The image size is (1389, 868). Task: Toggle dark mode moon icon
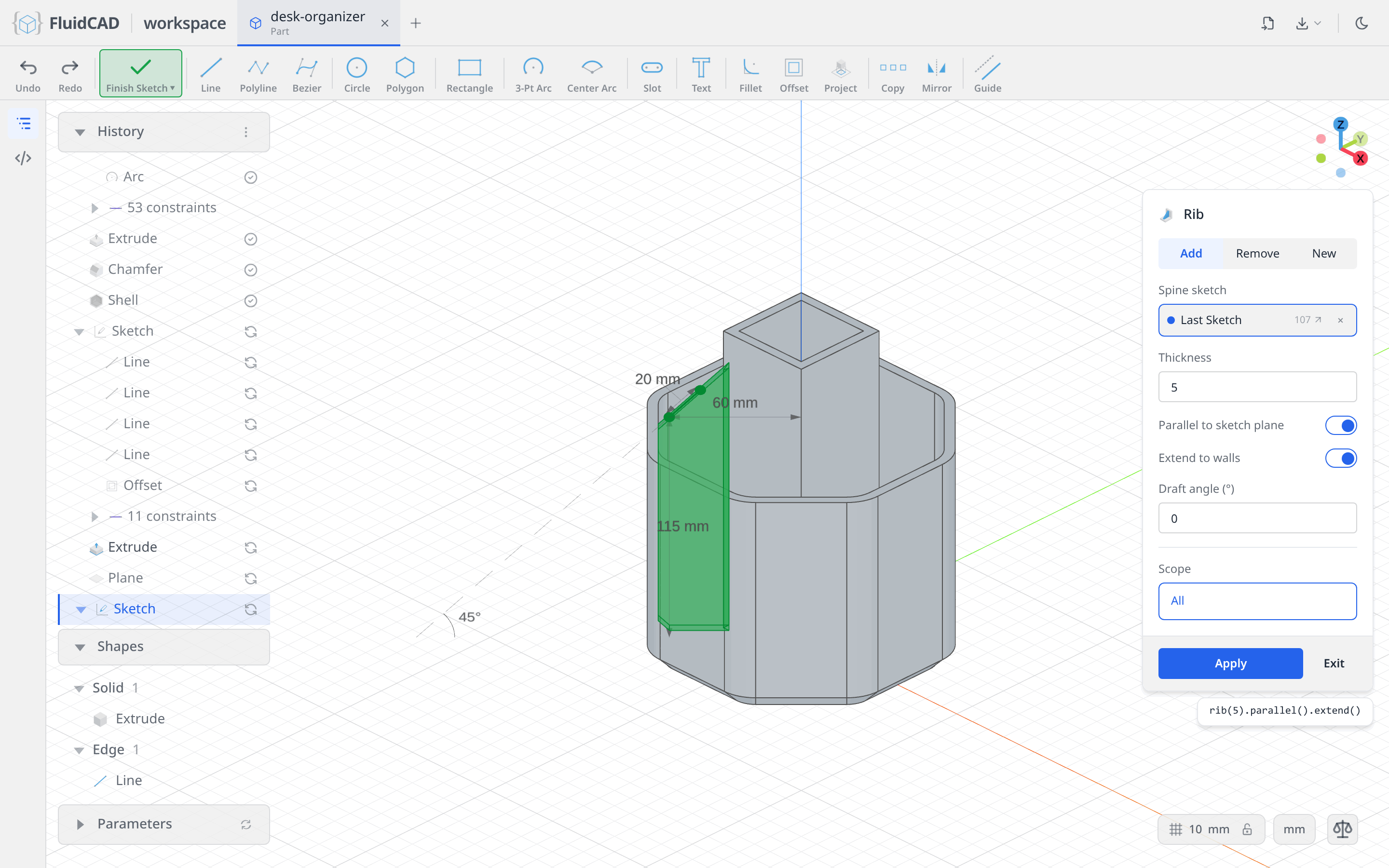(1362, 23)
